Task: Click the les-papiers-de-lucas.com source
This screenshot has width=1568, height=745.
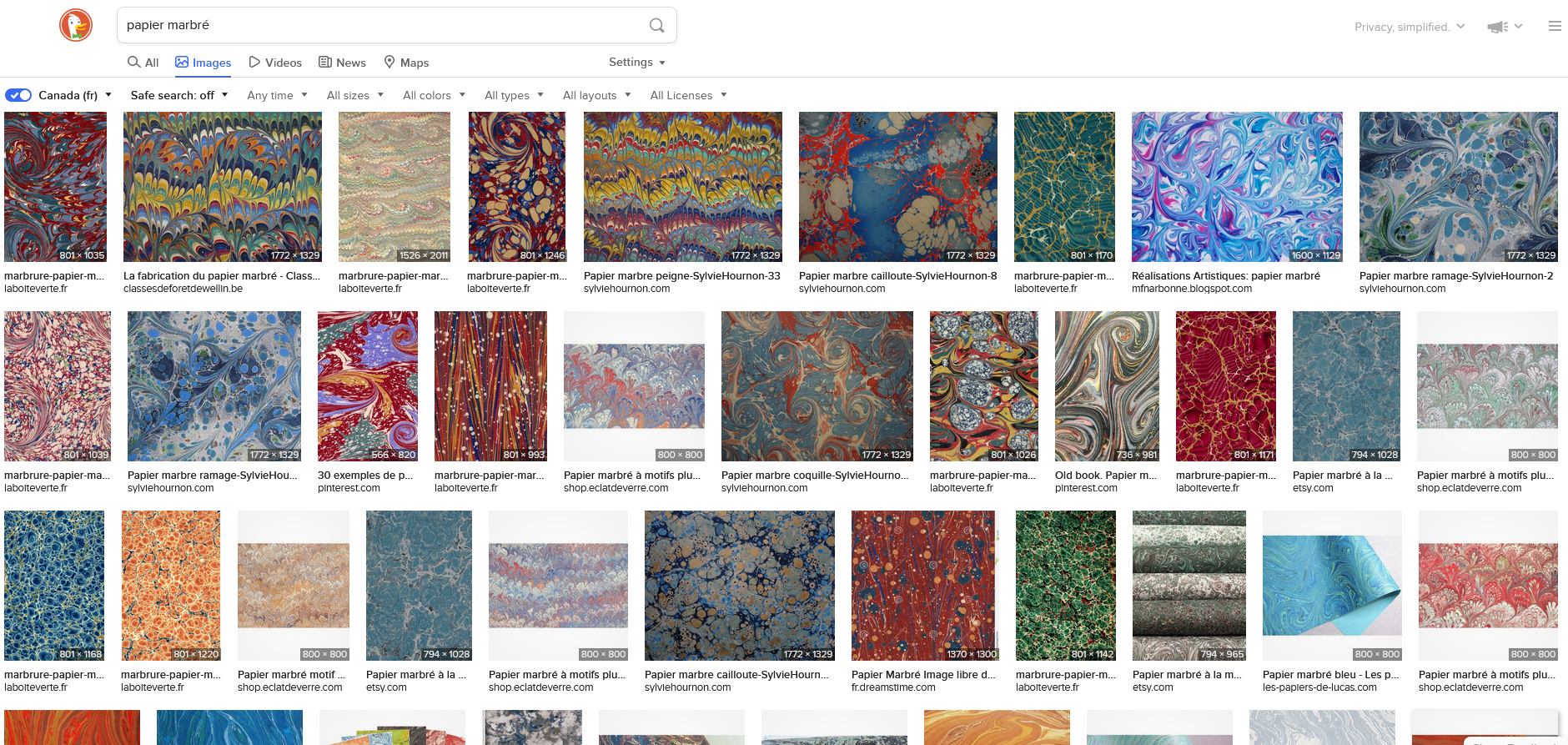Action: pyautogui.click(x=1319, y=687)
